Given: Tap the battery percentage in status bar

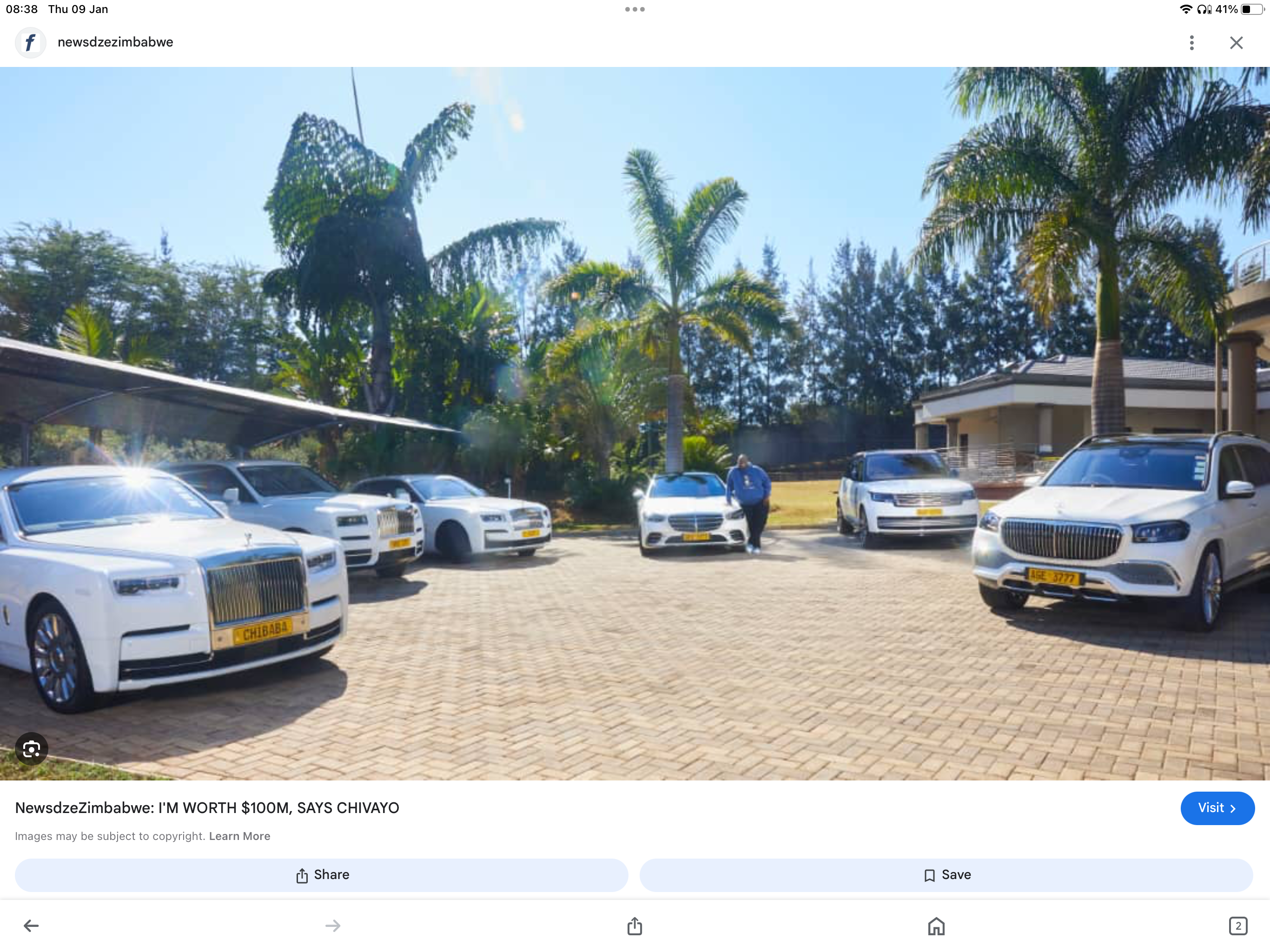Looking at the screenshot, I should coord(1226,9).
